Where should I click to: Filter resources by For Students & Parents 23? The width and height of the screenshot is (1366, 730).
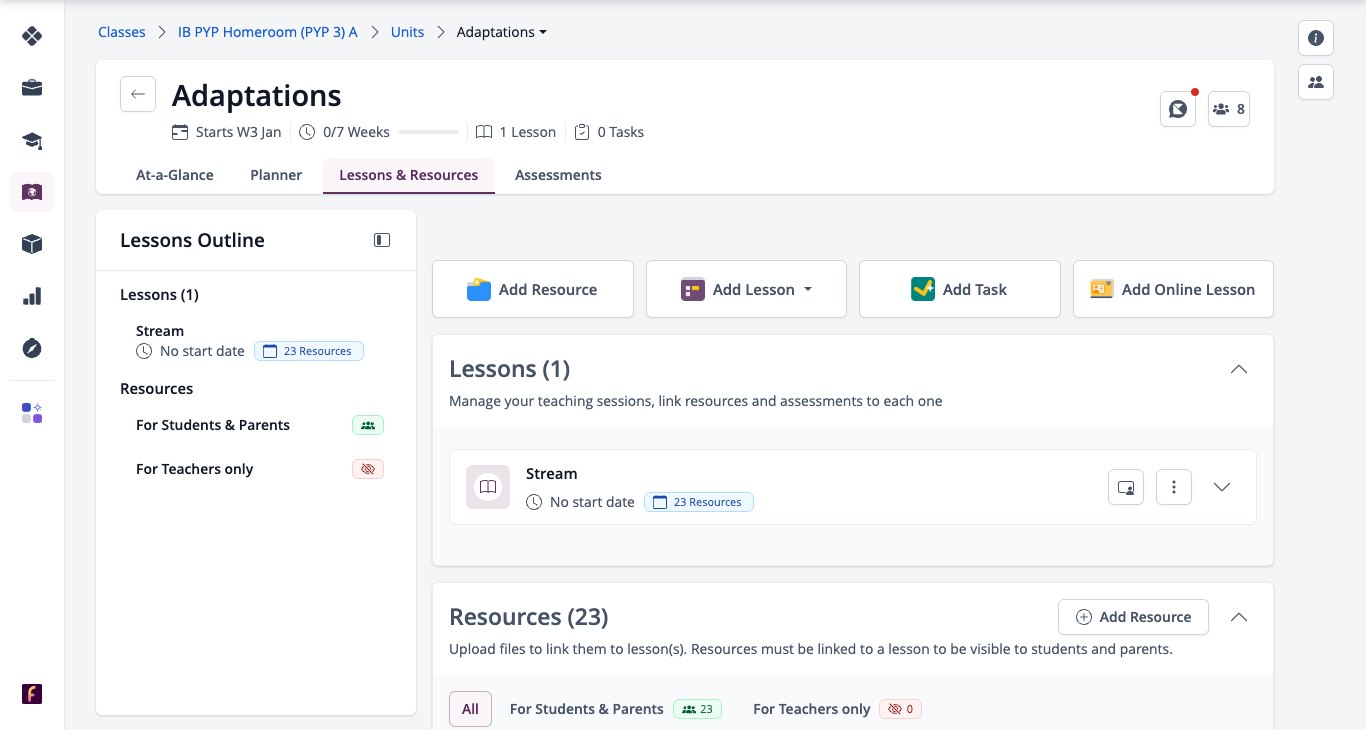[615, 709]
